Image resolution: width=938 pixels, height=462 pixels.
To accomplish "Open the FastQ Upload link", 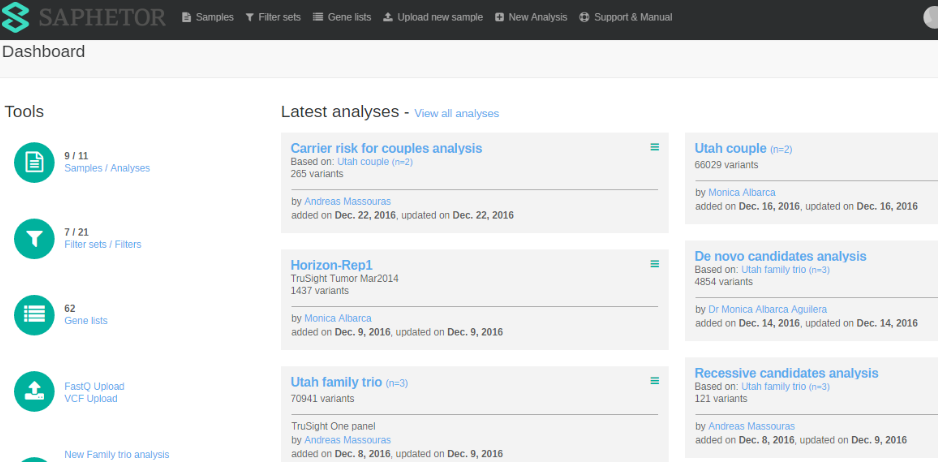I will pyautogui.click(x=94, y=387).
